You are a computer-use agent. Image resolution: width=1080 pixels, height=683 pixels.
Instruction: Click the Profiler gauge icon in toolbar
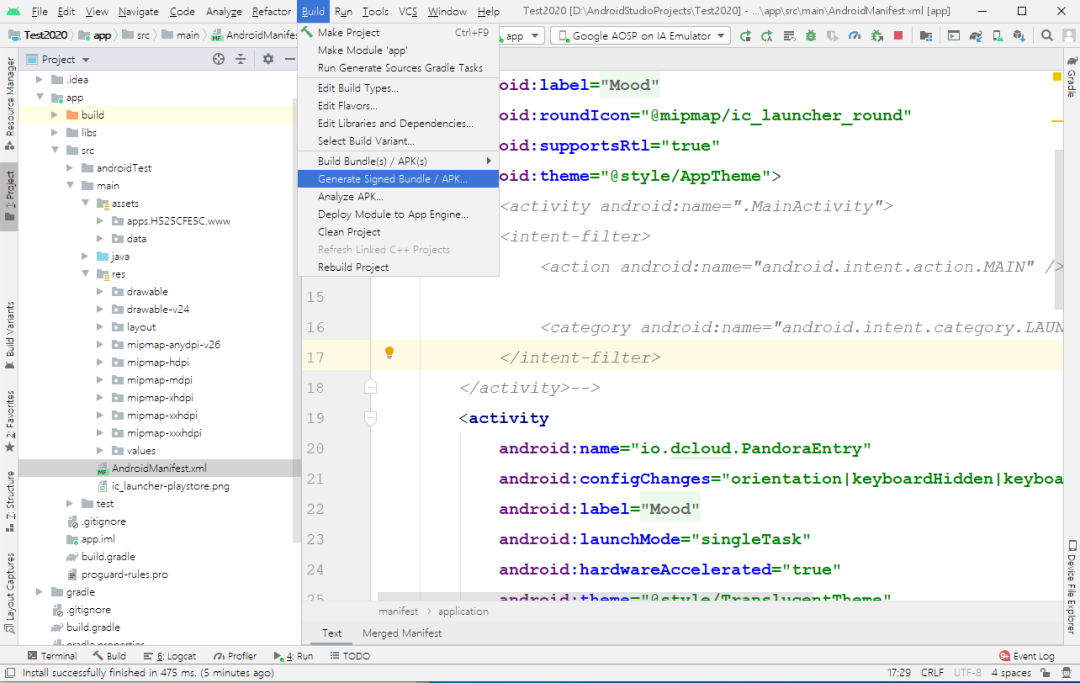[x=856, y=36]
